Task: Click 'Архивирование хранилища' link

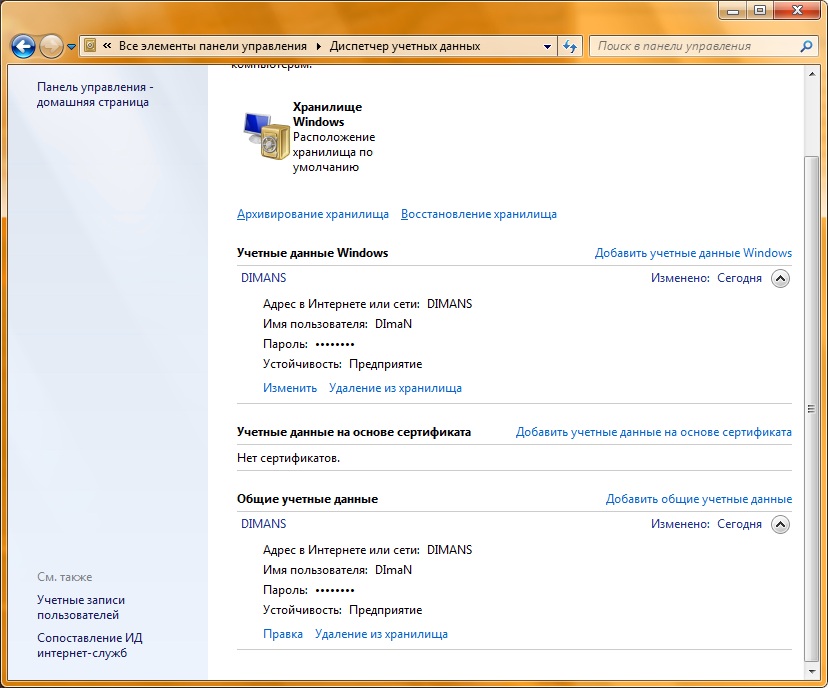Action: (313, 214)
